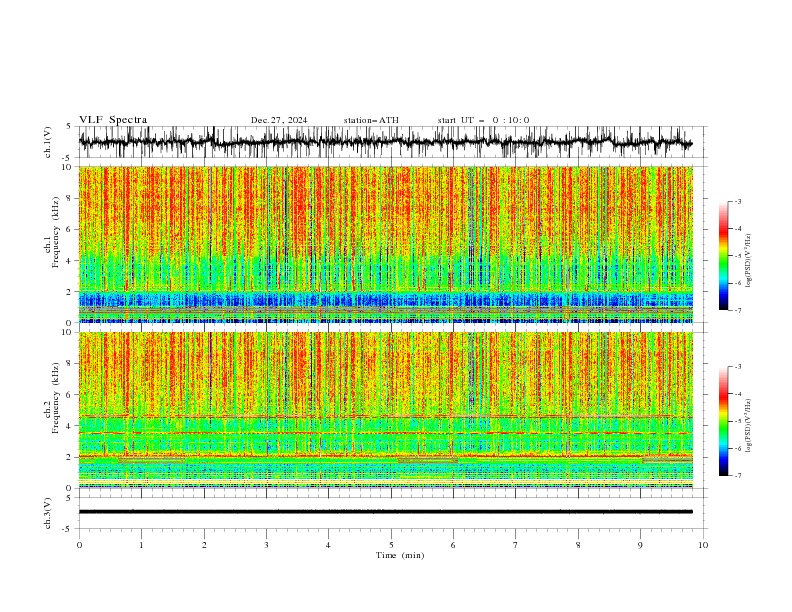Click the "5" tick on ch.1 voltage axis
792x612 pixels.
point(70,127)
